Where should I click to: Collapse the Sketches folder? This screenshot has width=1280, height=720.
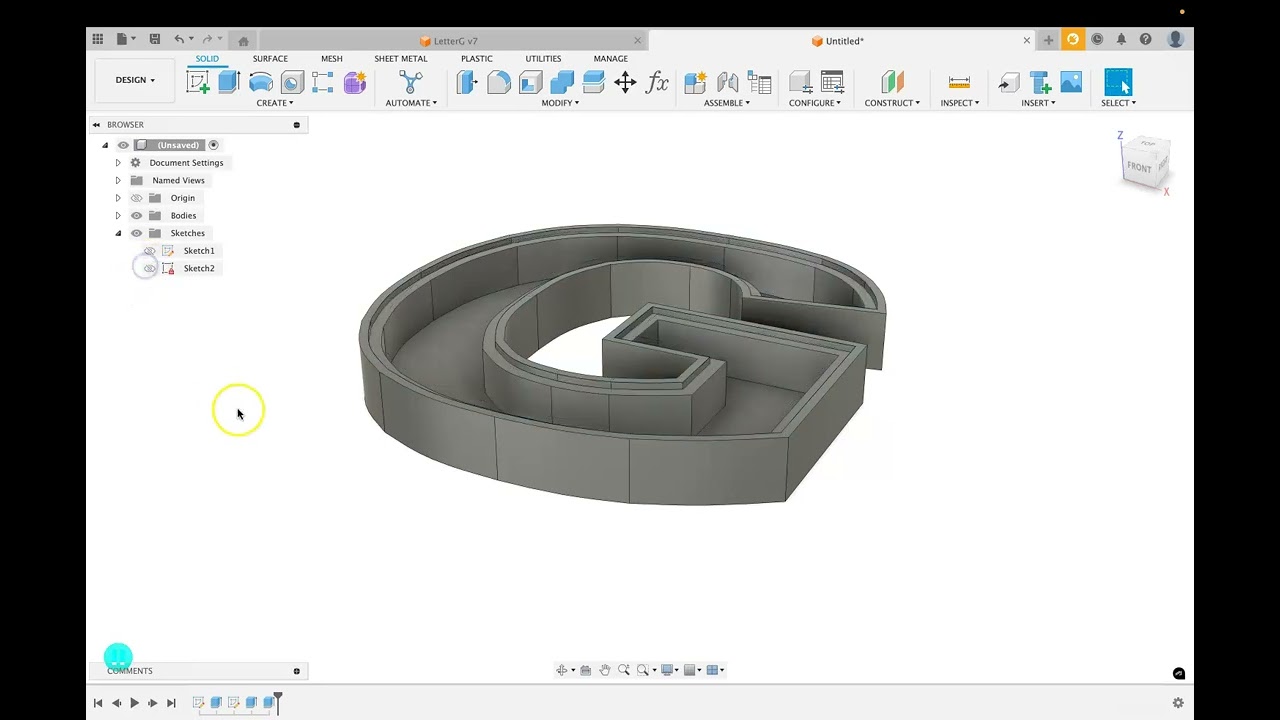click(118, 233)
